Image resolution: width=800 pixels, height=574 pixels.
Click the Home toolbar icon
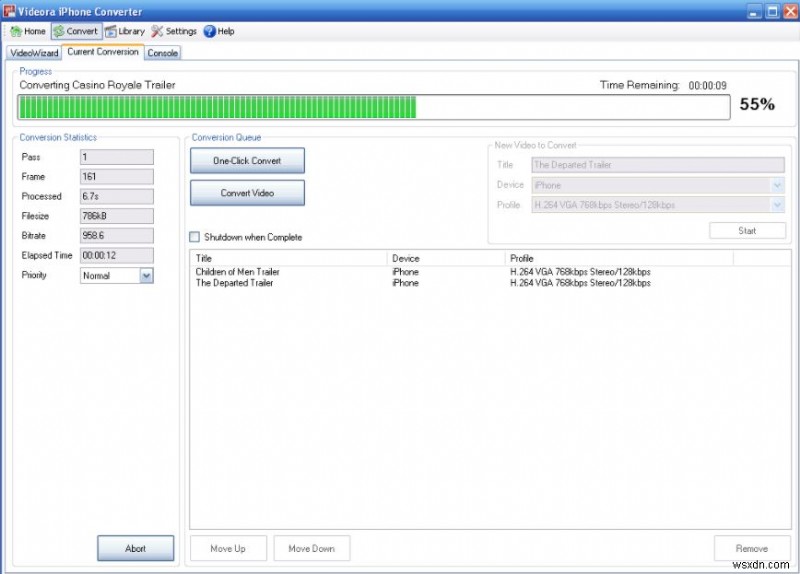click(16, 32)
